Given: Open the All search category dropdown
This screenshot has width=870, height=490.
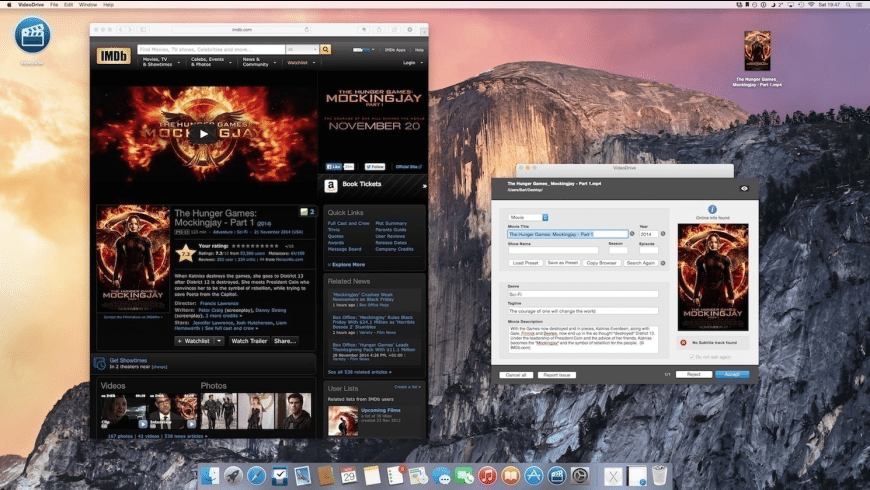Looking at the screenshot, I should [x=302, y=49].
